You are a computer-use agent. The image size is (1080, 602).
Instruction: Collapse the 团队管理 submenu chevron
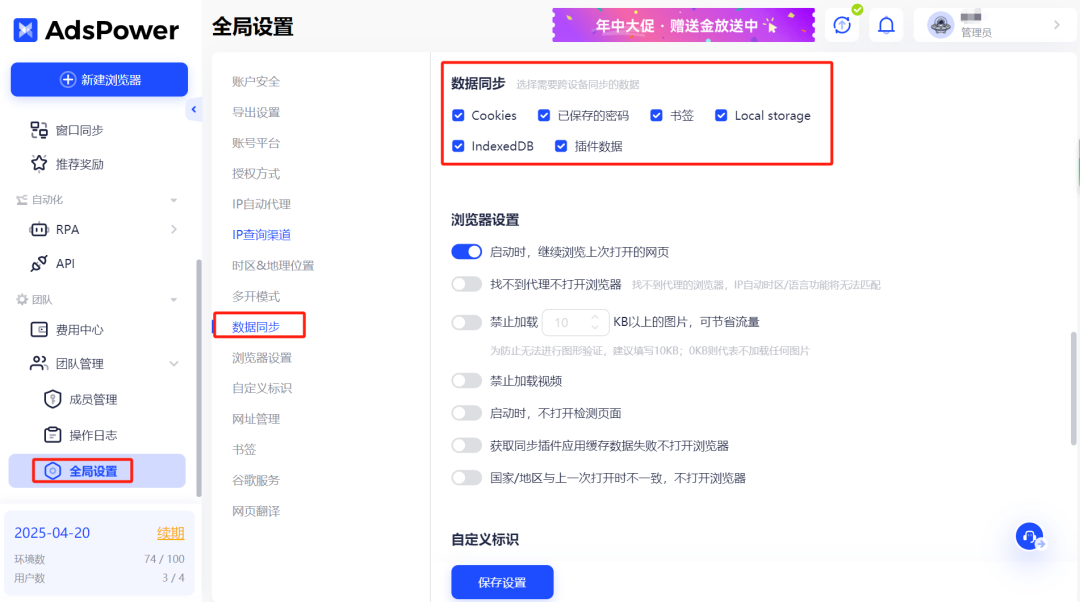click(174, 363)
